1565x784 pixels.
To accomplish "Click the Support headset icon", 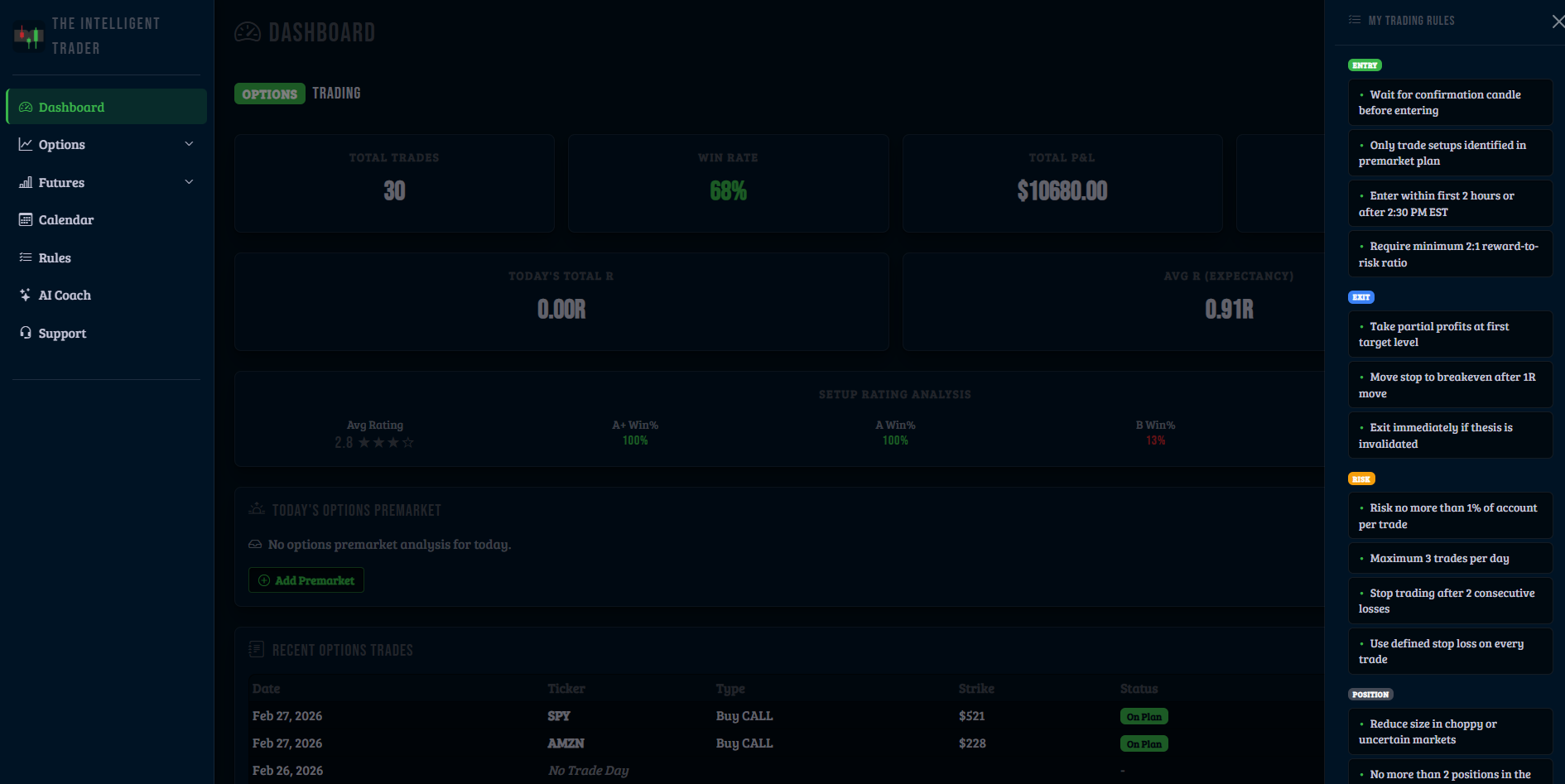I will [x=25, y=333].
